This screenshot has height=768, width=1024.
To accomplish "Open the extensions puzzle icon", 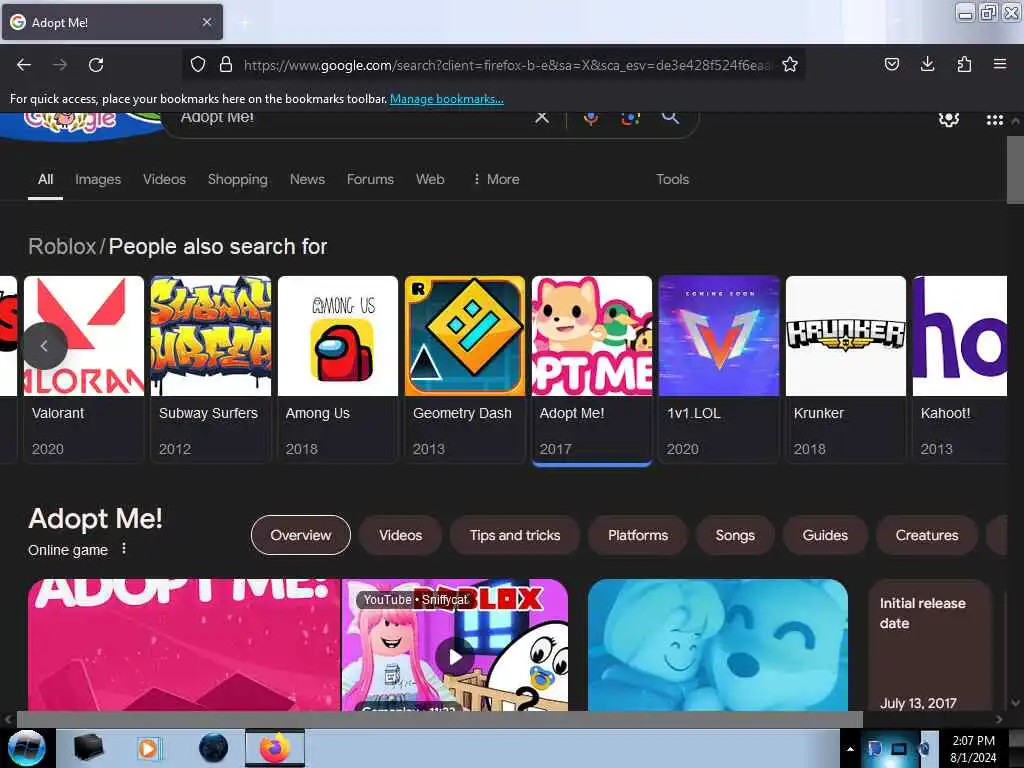I will (x=964, y=64).
